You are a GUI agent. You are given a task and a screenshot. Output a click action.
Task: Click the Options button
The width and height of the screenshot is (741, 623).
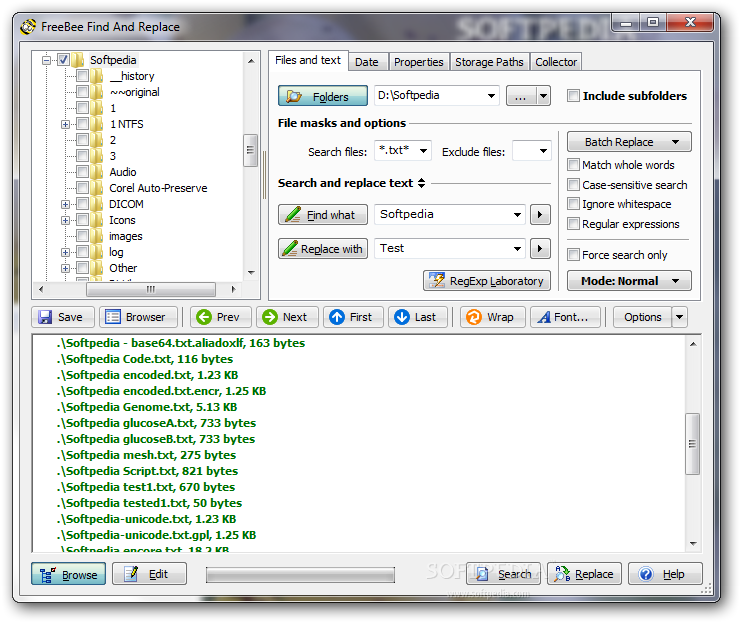(642, 317)
